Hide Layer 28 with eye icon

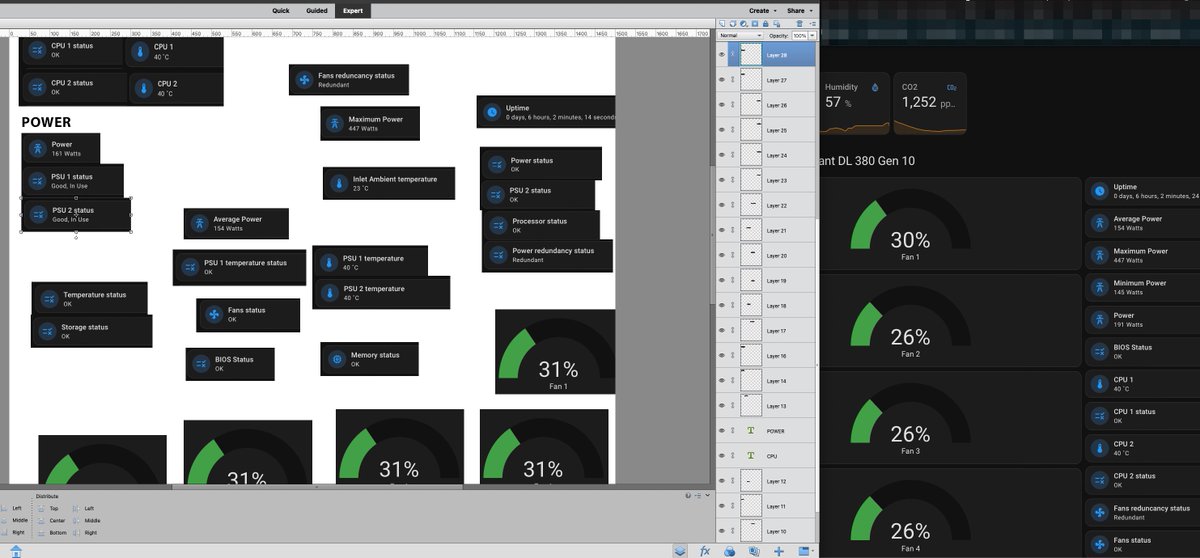coord(723,55)
